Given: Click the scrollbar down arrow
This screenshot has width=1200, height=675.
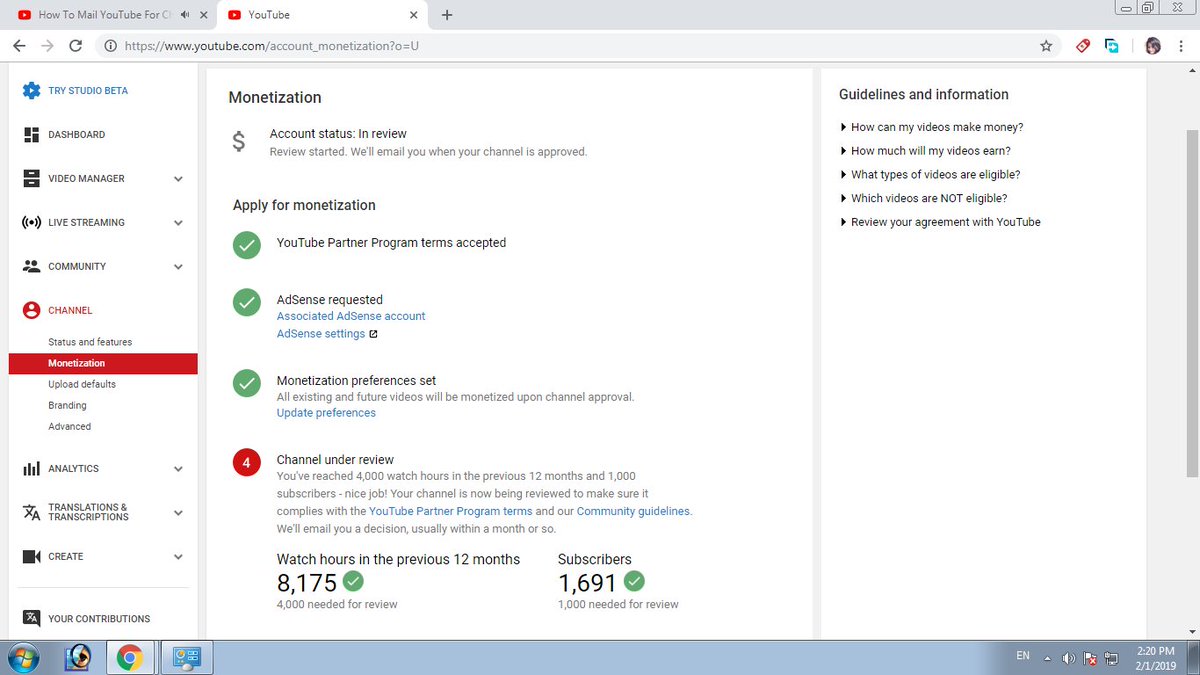Looking at the screenshot, I should click(1191, 632).
